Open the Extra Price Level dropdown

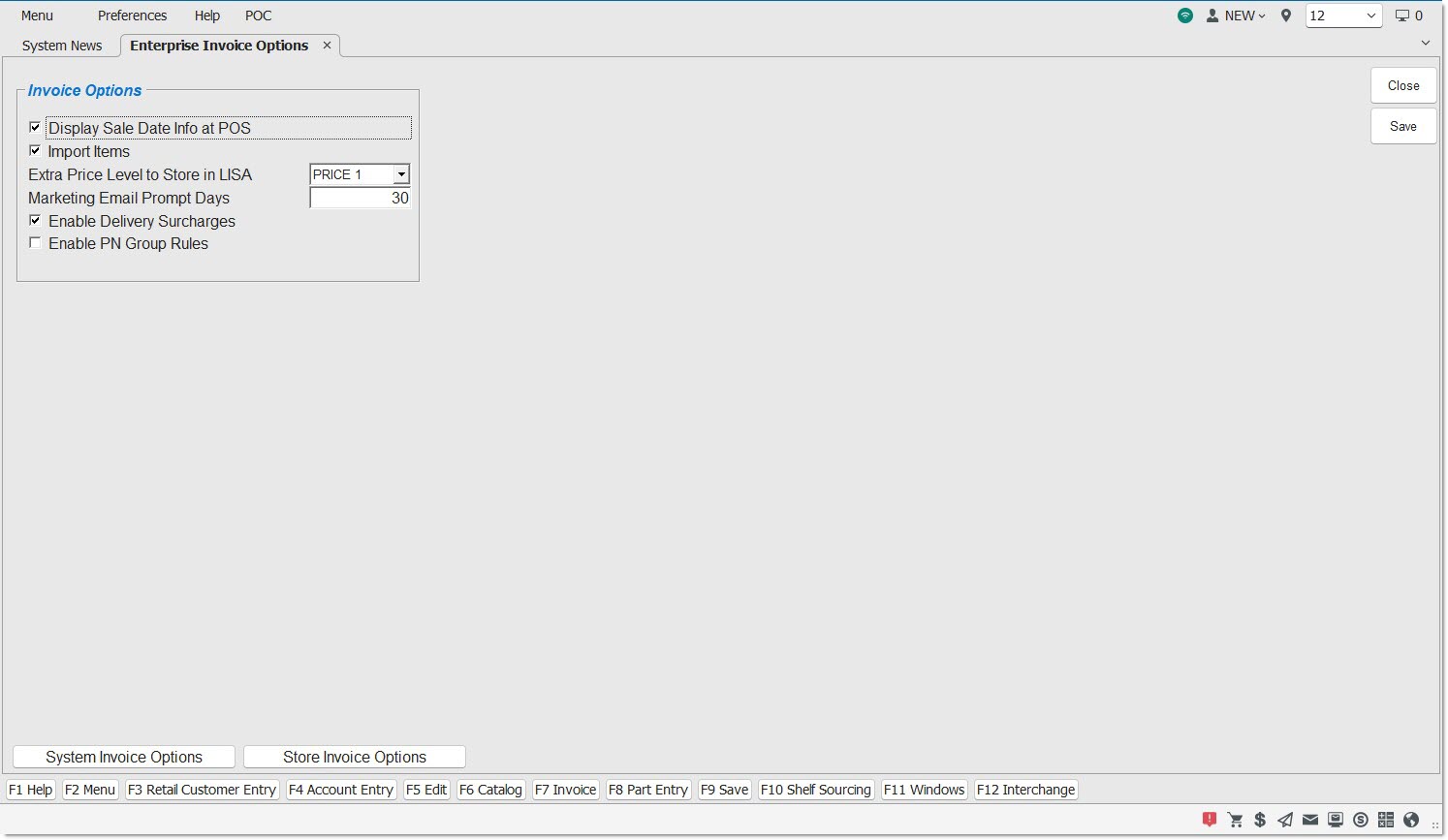click(x=400, y=174)
